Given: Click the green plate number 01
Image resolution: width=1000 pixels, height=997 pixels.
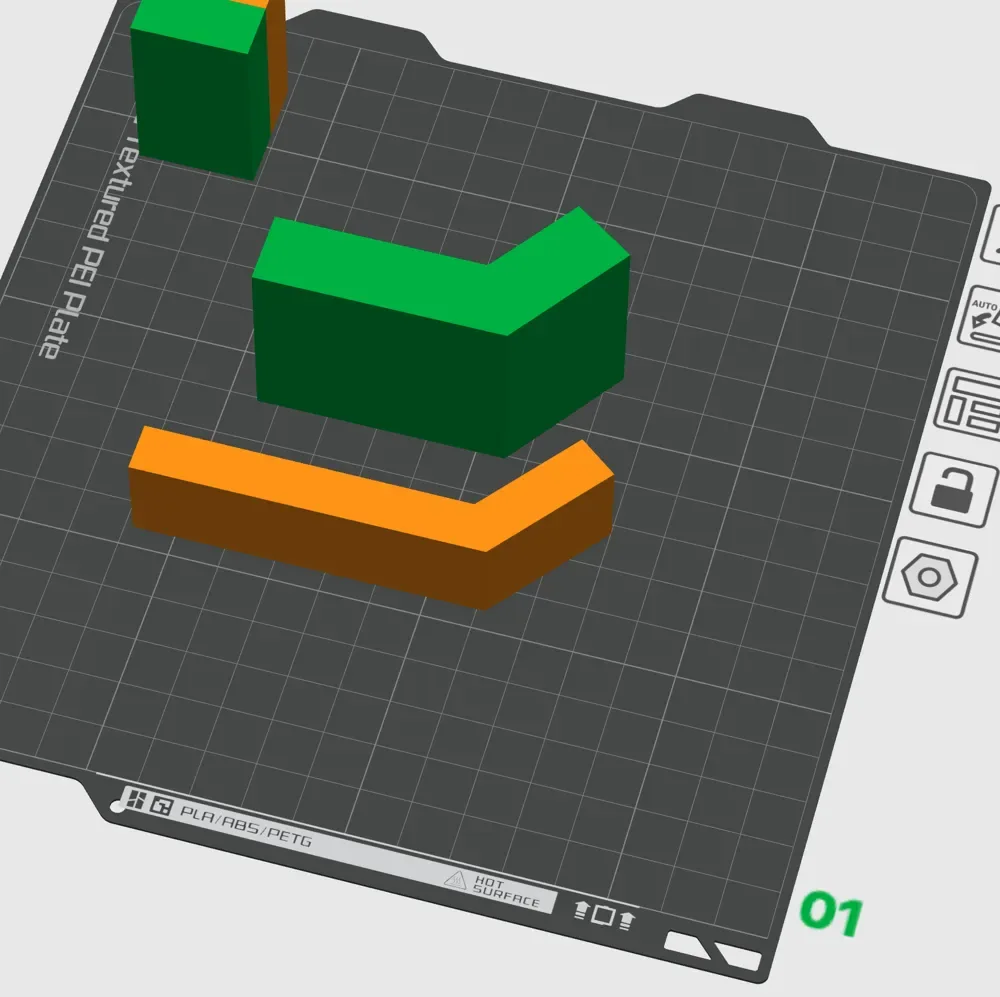Looking at the screenshot, I should point(831,913).
